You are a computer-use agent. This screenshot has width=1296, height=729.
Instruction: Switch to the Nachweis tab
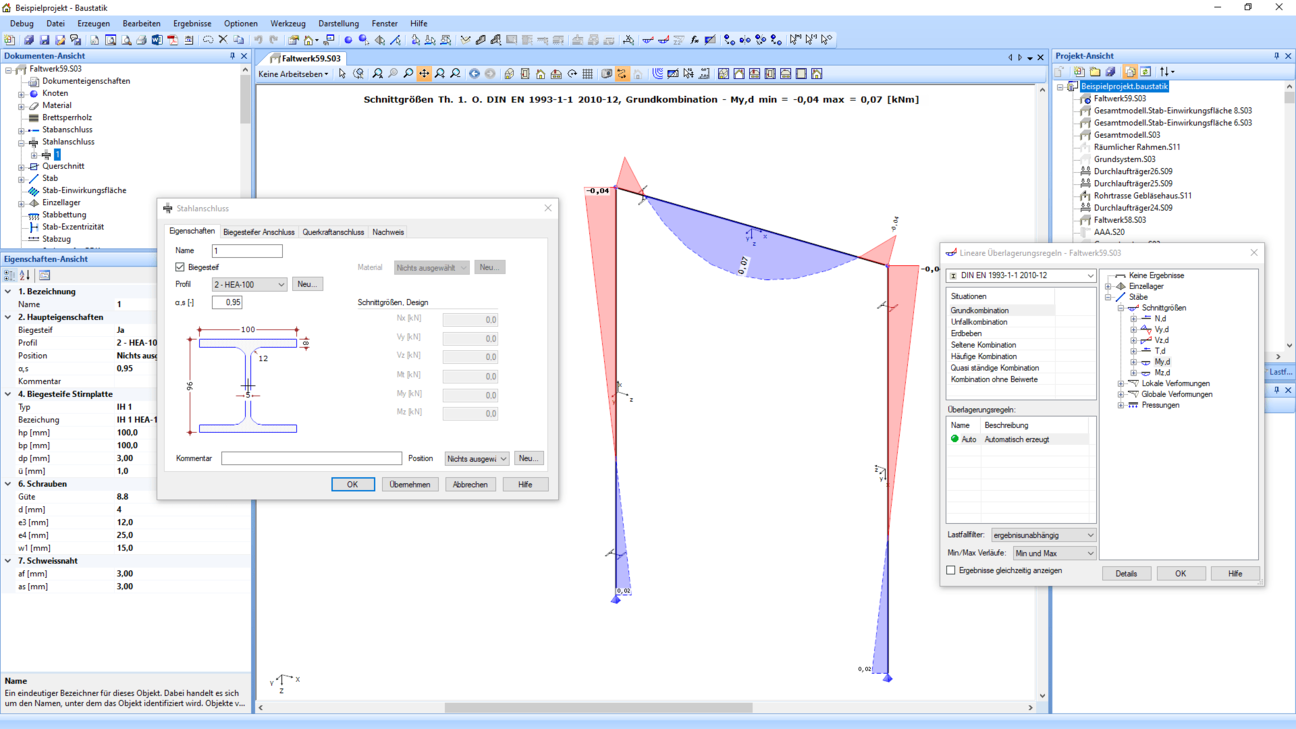coord(388,232)
